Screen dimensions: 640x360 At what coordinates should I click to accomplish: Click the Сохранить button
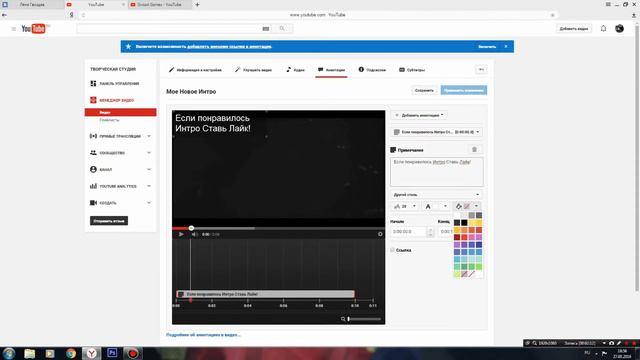click(x=424, y=90)
